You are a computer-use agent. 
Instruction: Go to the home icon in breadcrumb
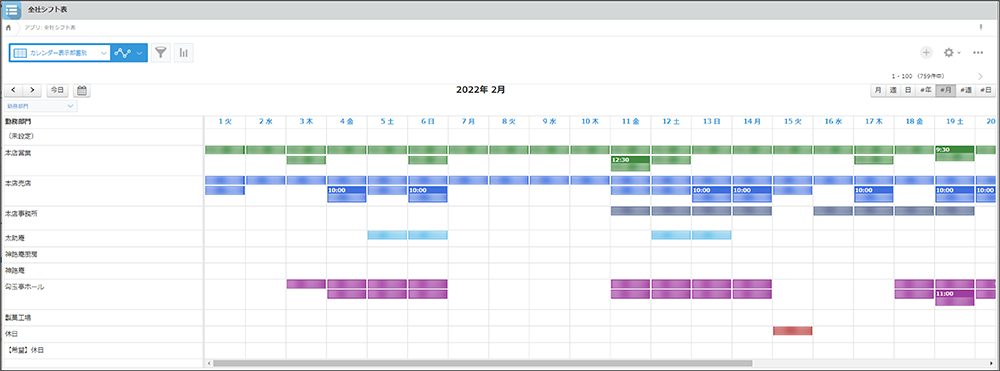[8, 28]
